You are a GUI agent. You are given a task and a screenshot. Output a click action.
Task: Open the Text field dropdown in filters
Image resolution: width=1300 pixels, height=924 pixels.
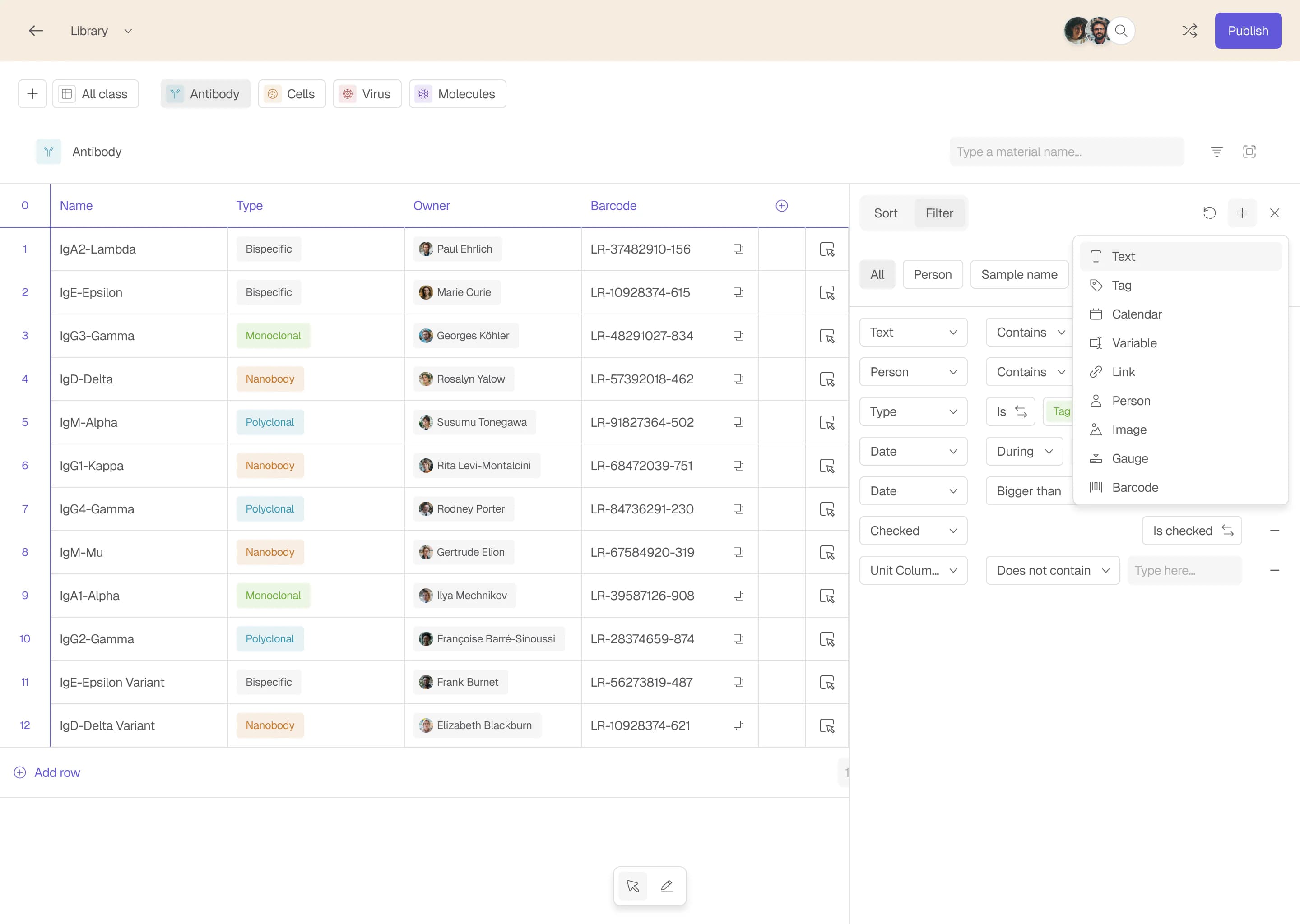click(913, 332)
